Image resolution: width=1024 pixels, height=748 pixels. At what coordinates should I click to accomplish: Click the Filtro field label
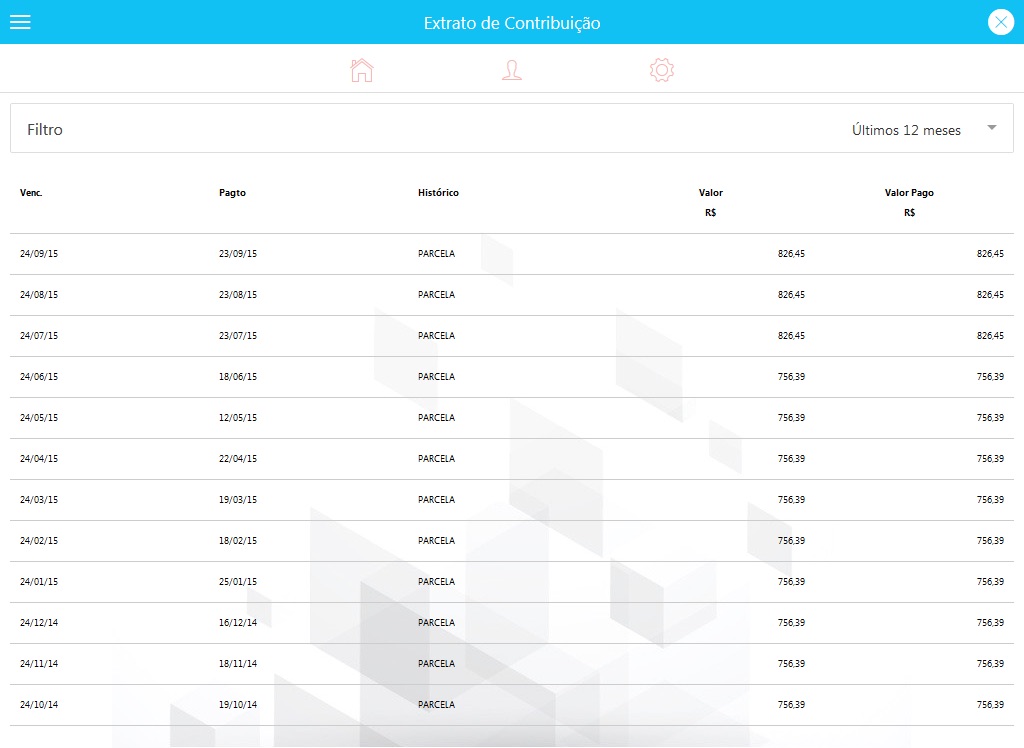pos(45,129)
